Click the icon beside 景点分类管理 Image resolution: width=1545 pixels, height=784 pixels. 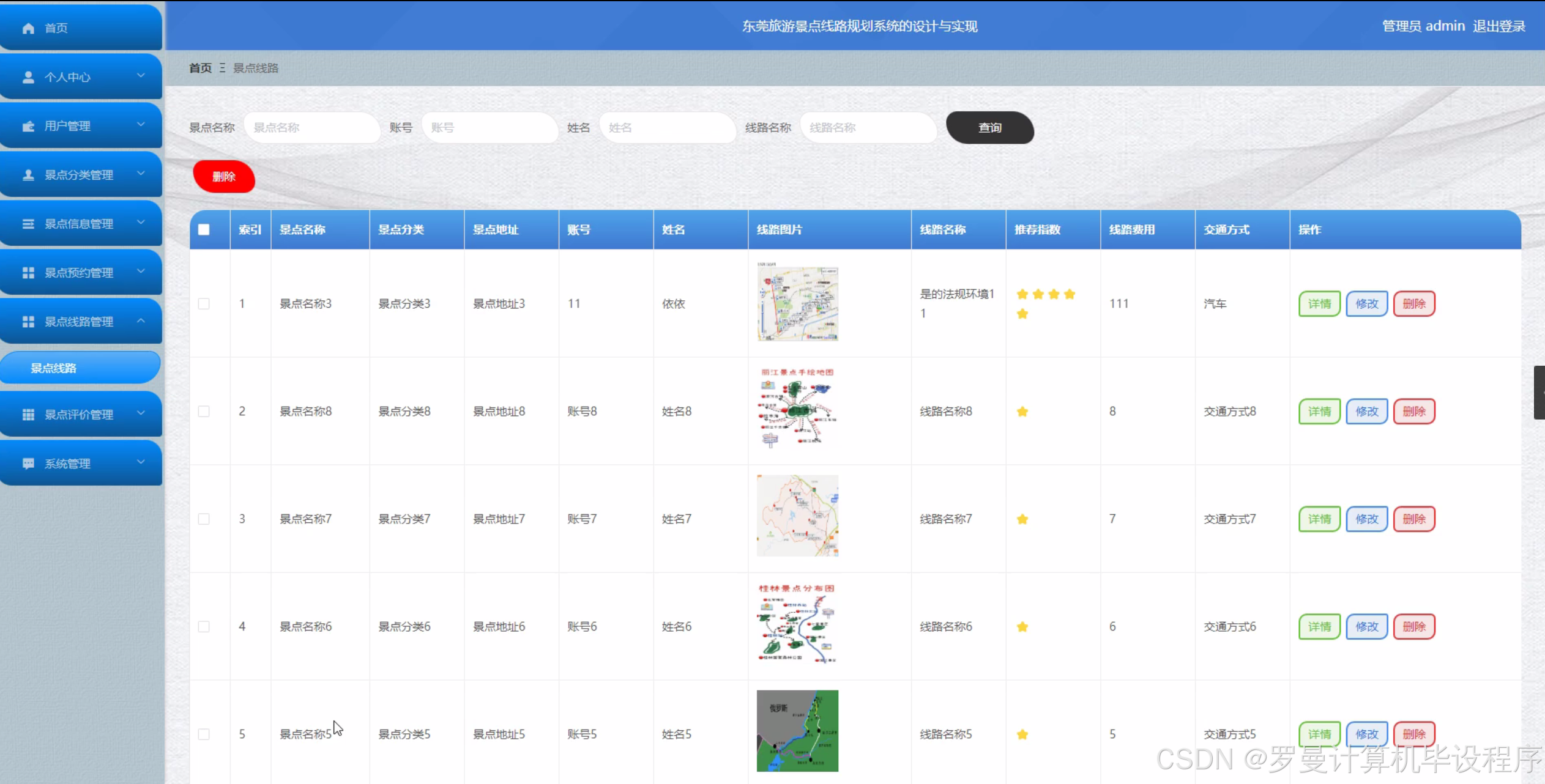coord(28,175)
